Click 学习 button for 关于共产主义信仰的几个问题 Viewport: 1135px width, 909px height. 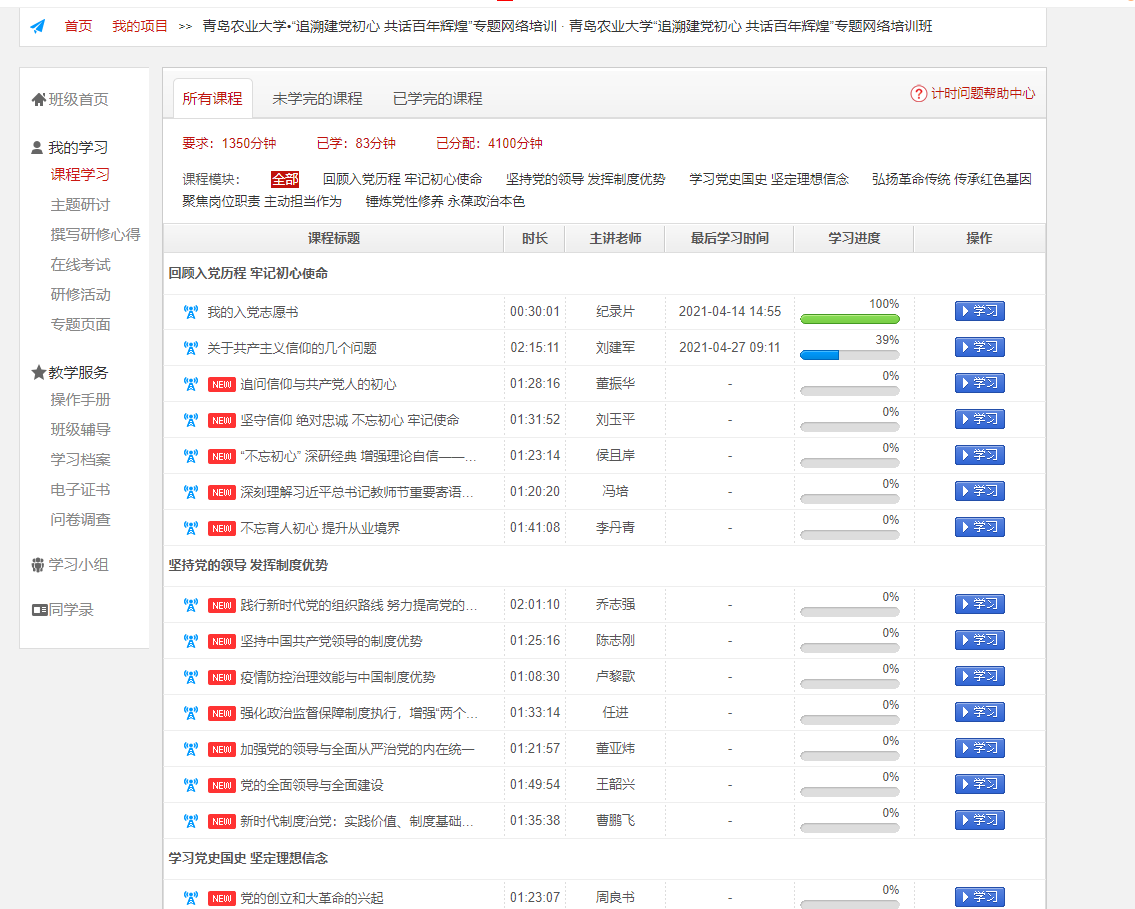(x=979, y=347)
